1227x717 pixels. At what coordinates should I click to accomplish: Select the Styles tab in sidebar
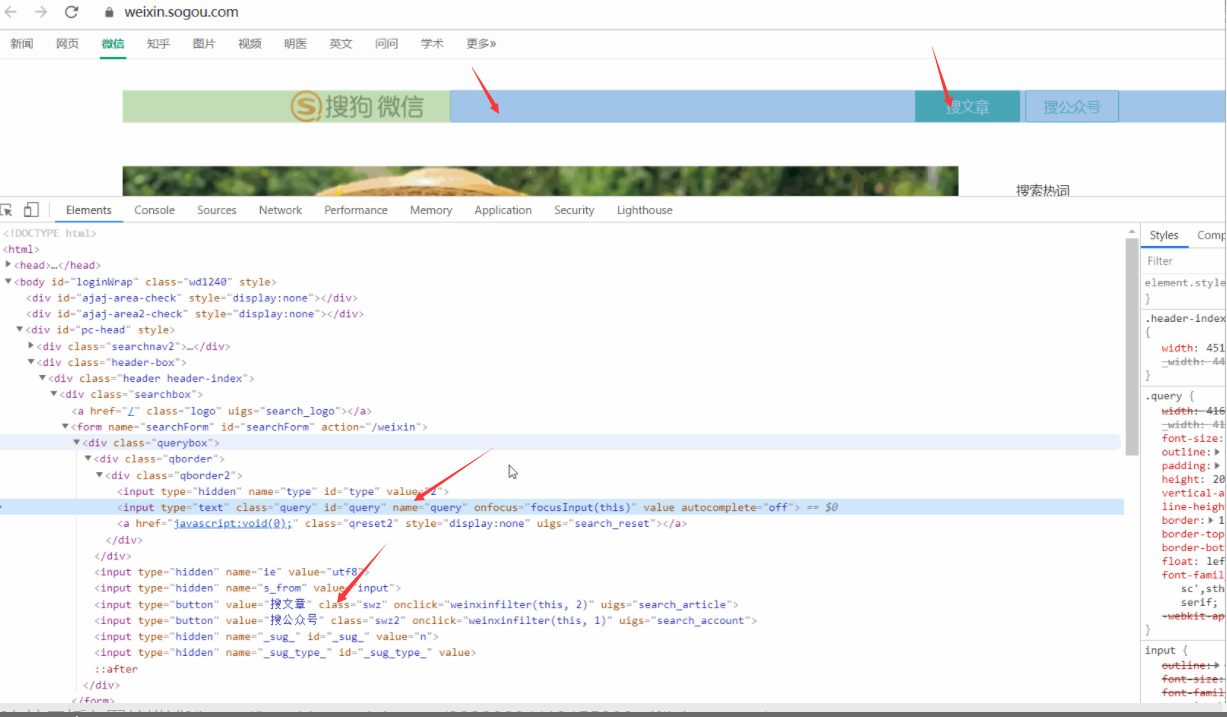coord(1164,235)
